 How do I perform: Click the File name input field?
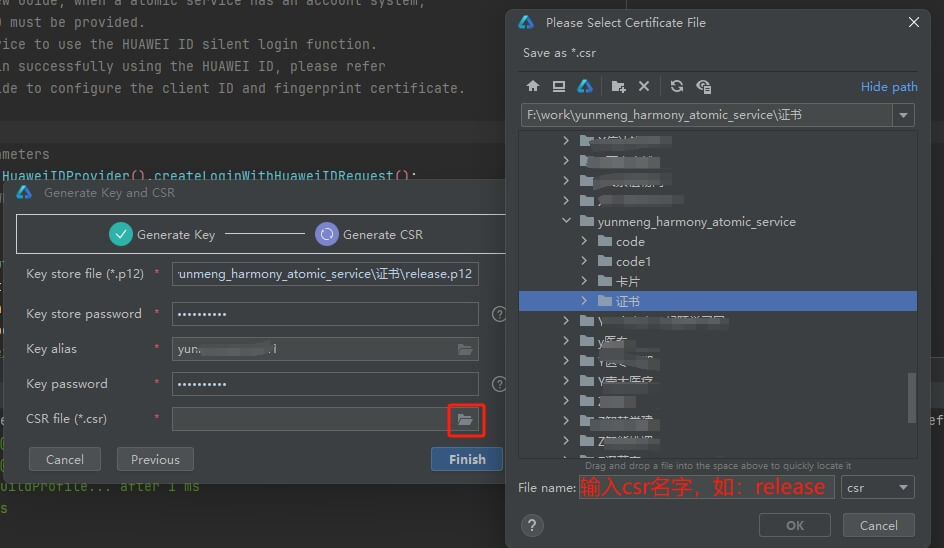(706, 487)
